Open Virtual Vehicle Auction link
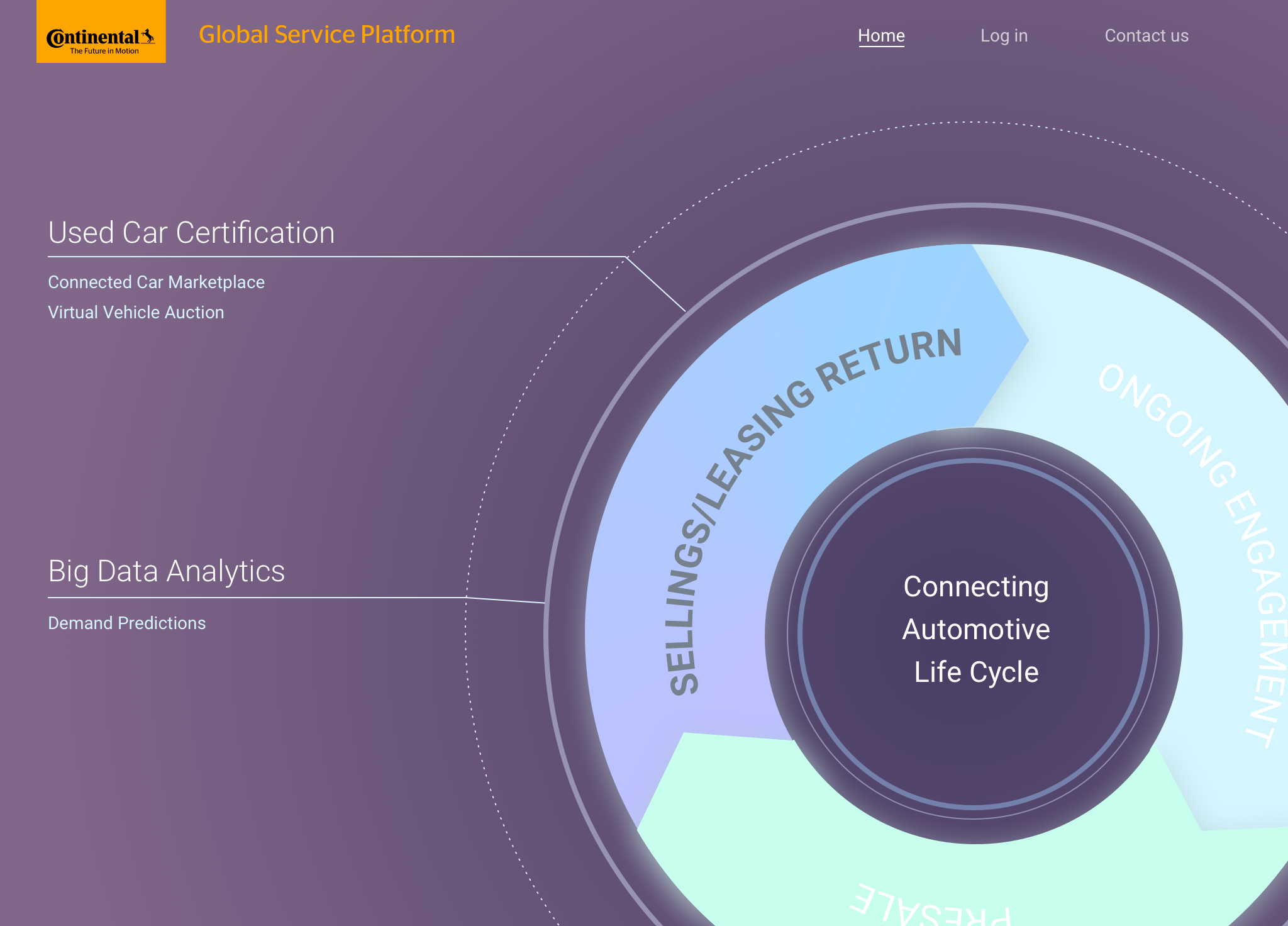This screenshot has width=1288, height=926. pyautogui.click(x=136, y=312)
